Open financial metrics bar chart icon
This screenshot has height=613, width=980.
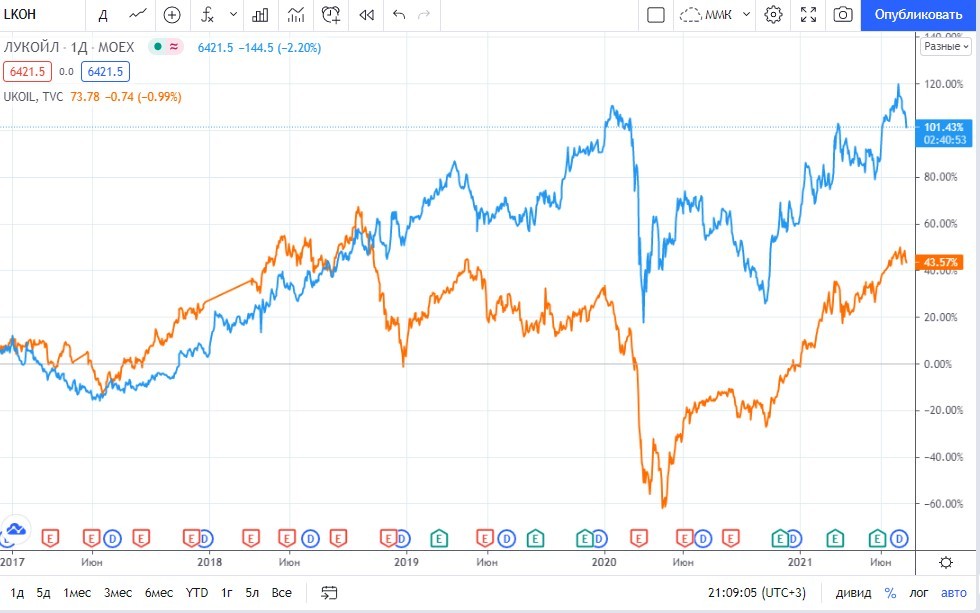pyautogui.click(x=260, y=15)
